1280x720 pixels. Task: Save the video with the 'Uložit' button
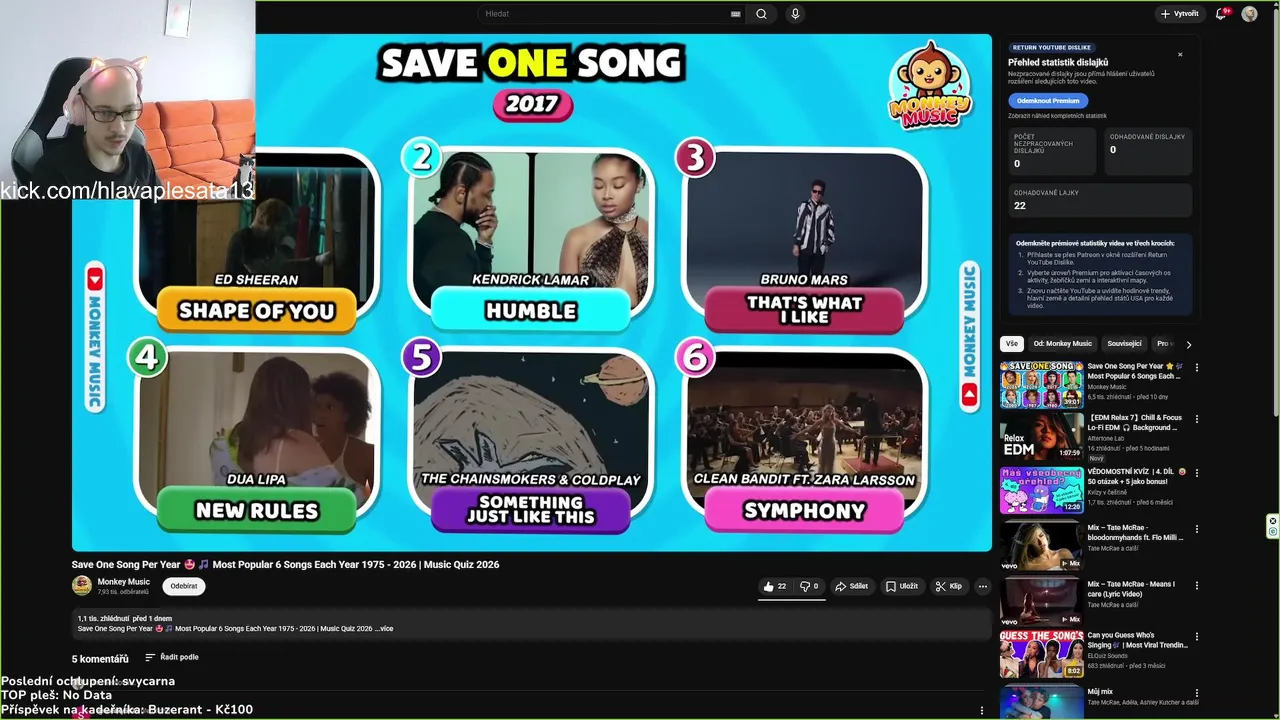click(x=902, y=586)
